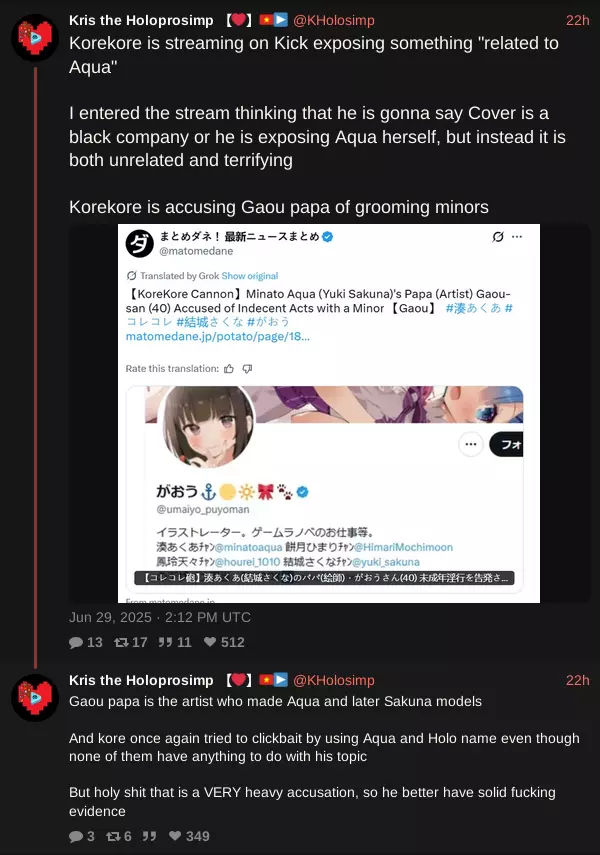
Task: Click the reply icon showing 3 comments
Action: point(76,836)
